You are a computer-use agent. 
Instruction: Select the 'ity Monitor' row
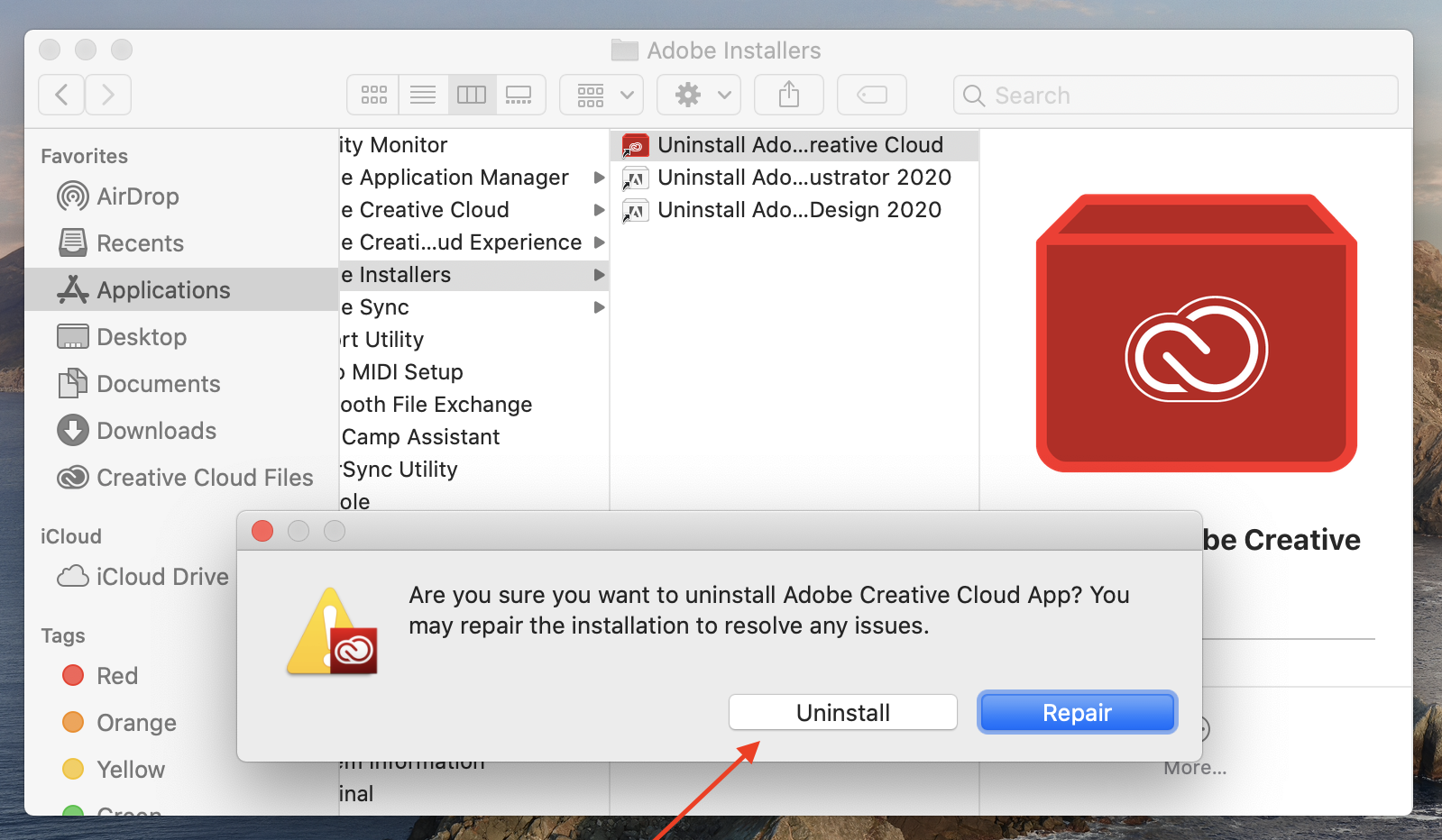[x=474, y=145]
